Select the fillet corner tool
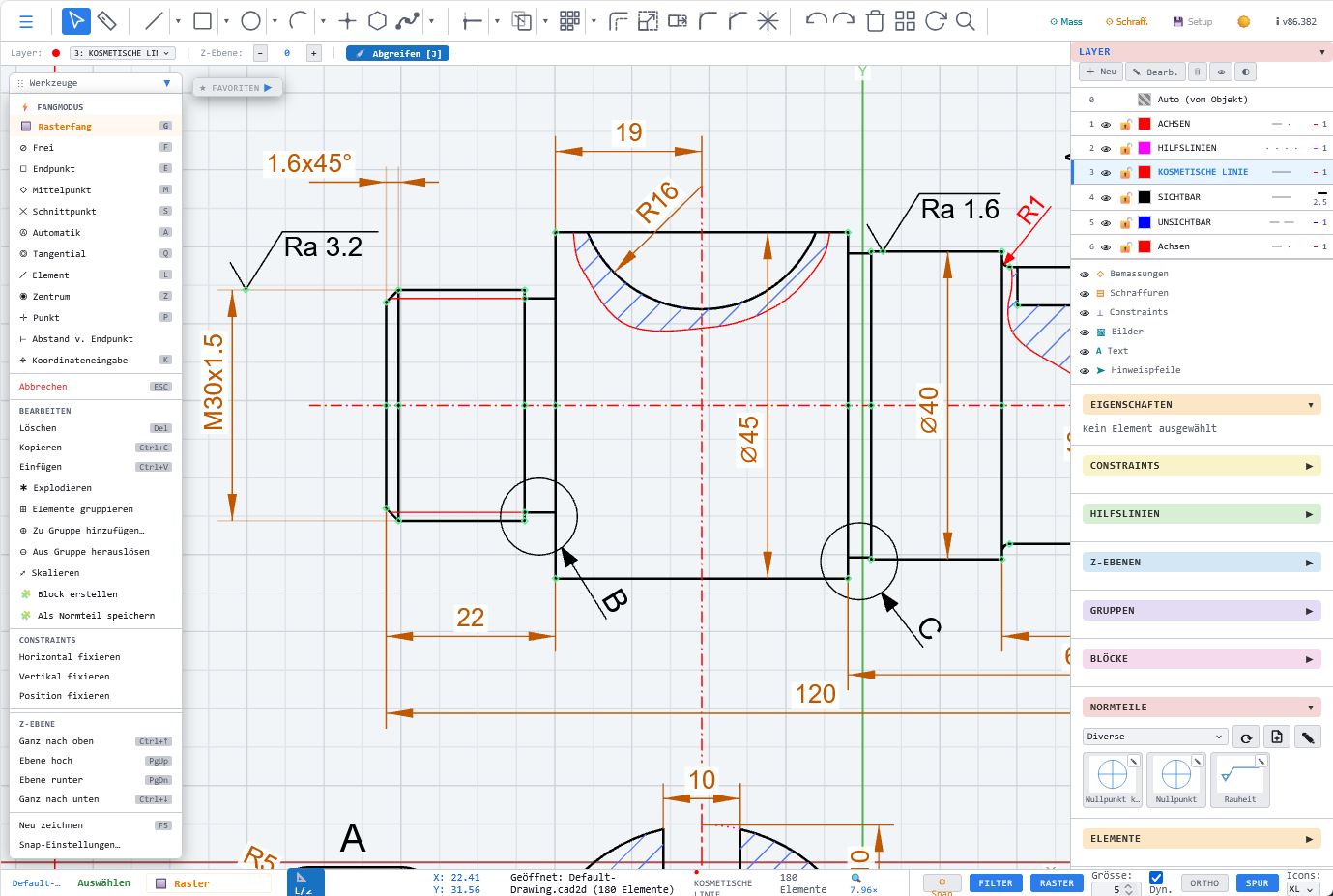This screenshot has width=1333, height=896. [x=708, y=21]
